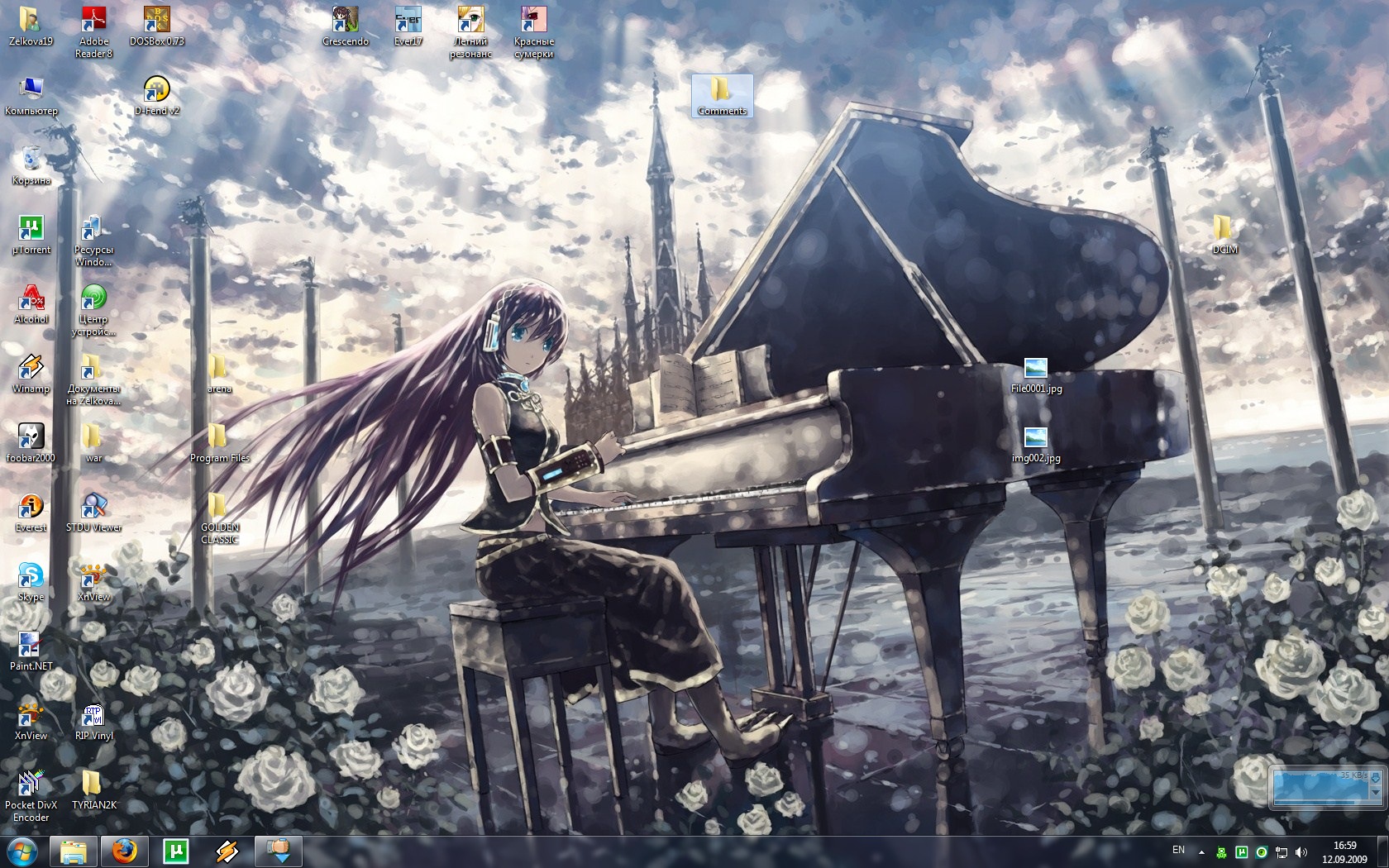This screenshot has width=1389, height=868.
Task: Select the Crescendo game shortcut
Action: click(x=346, y=26)
